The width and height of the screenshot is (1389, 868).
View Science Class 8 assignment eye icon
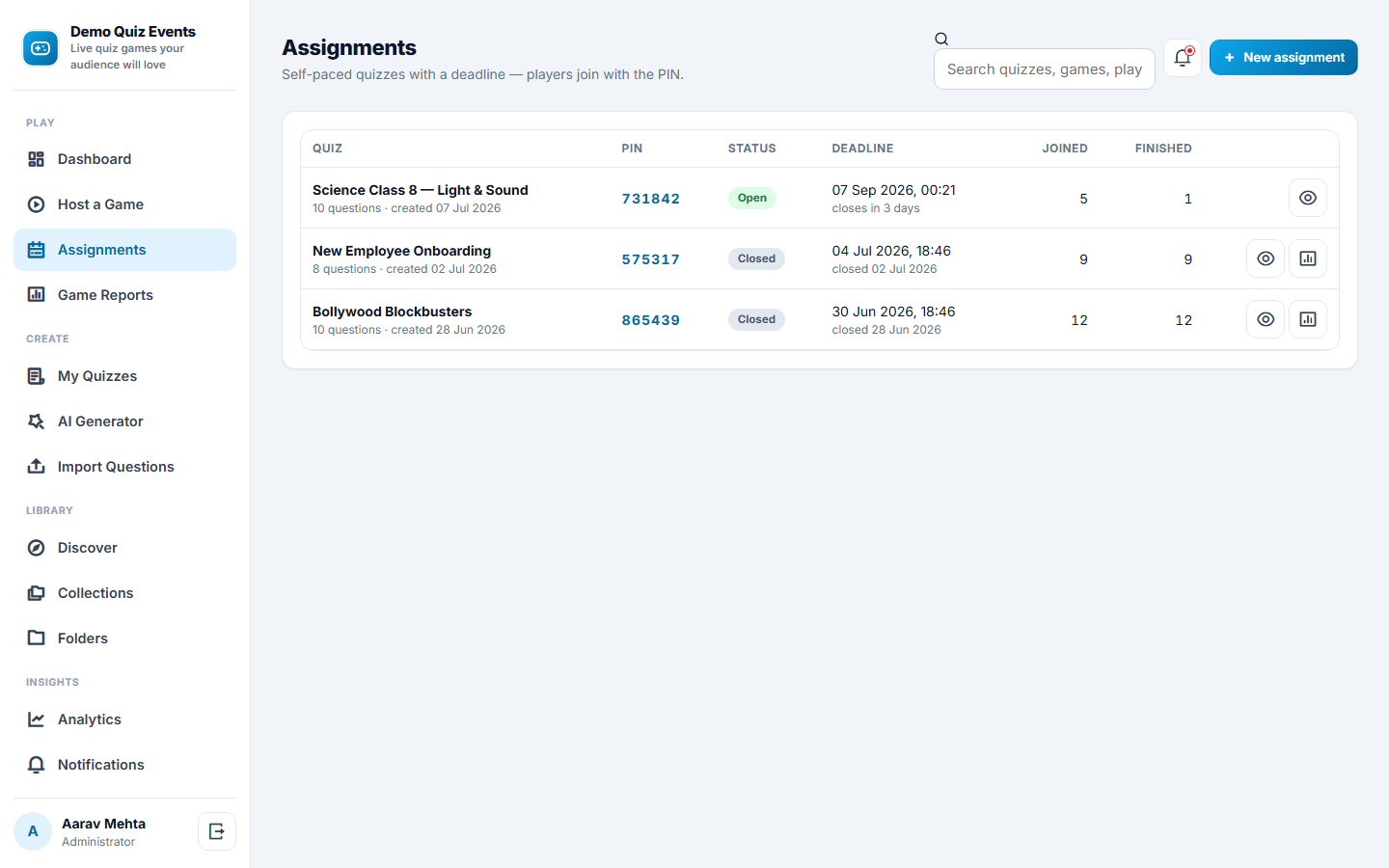coord(1308,198)
